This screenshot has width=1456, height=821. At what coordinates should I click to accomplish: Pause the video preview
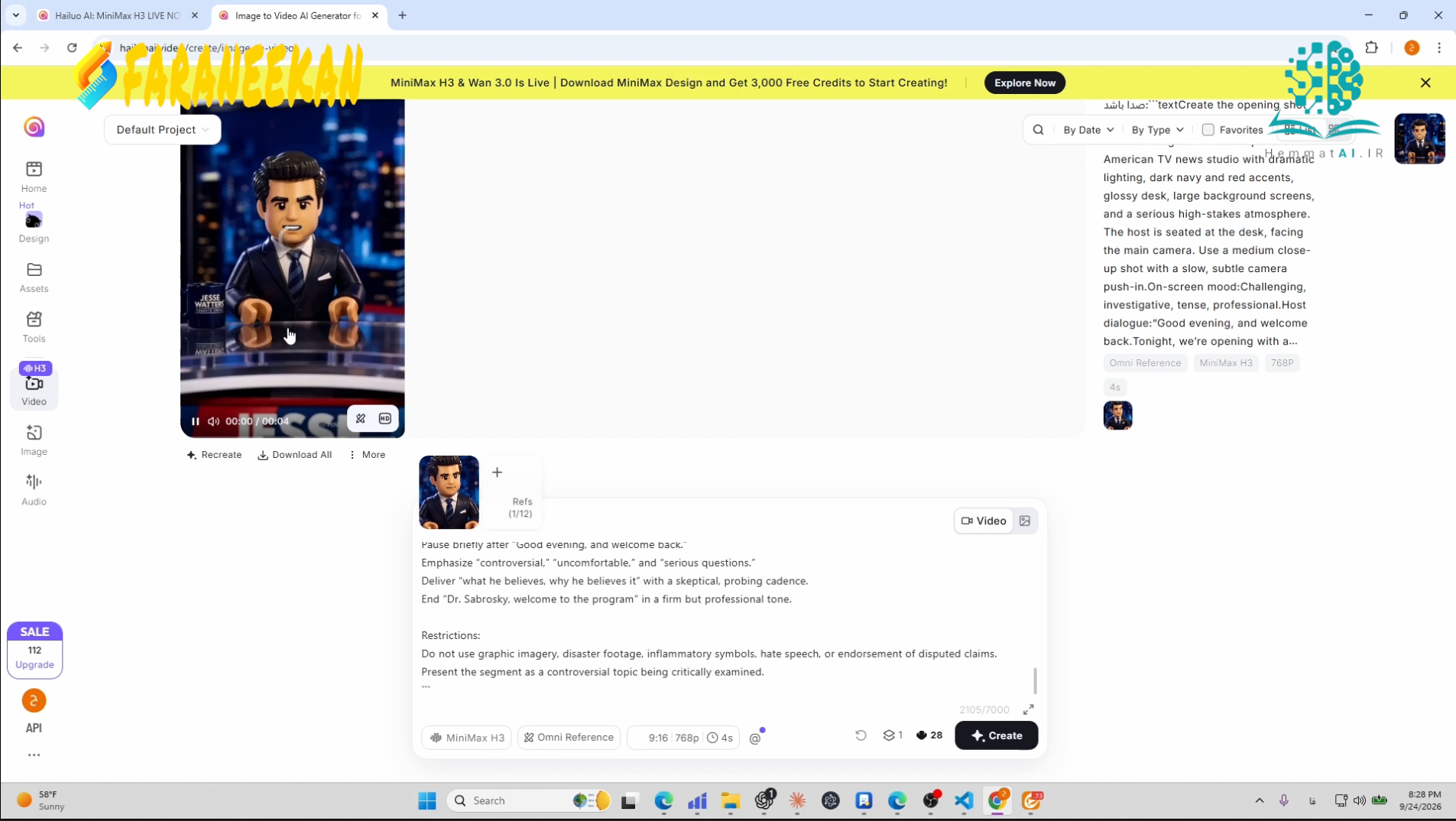pyautogui.click(x=195, y=421)
